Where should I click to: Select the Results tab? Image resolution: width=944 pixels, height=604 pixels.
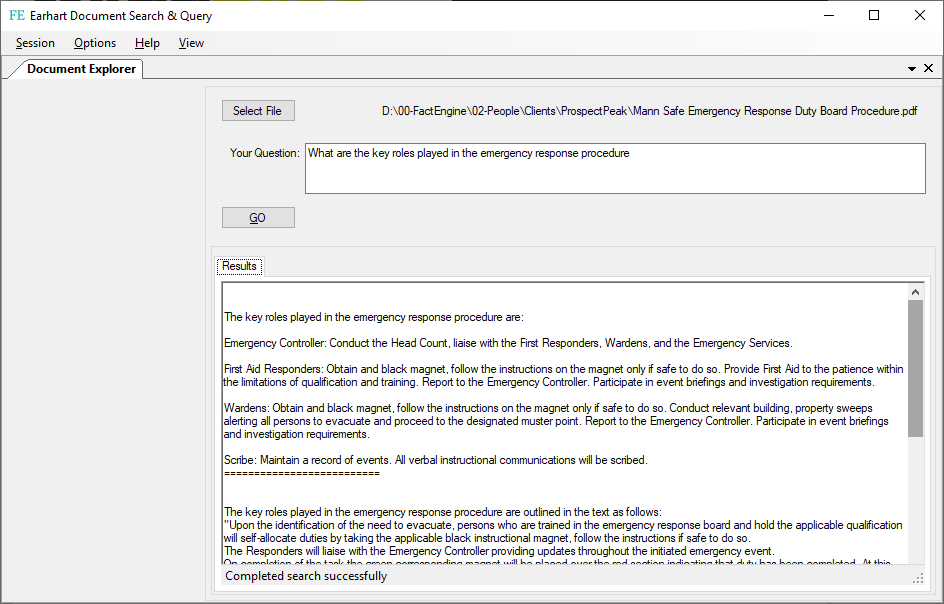[x=239, y=266]
